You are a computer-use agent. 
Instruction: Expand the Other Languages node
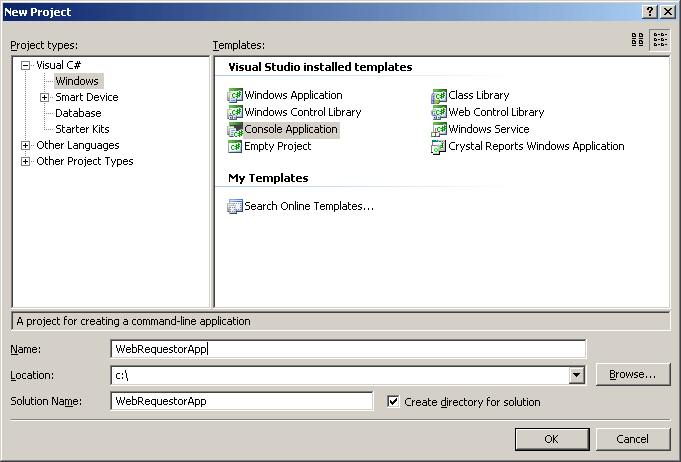click(26, 145)
